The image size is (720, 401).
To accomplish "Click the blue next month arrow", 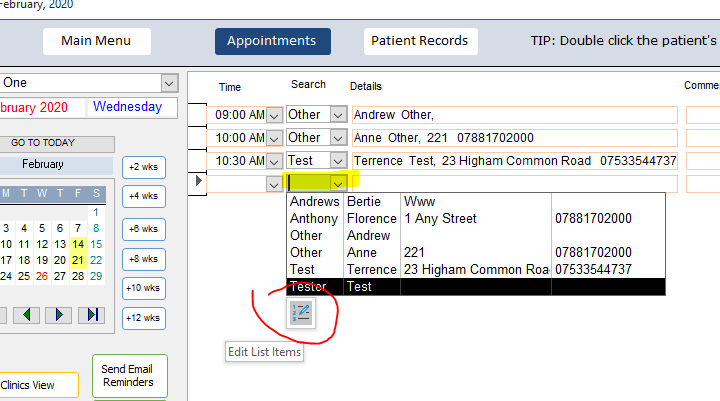I will (x=59, y=315).
